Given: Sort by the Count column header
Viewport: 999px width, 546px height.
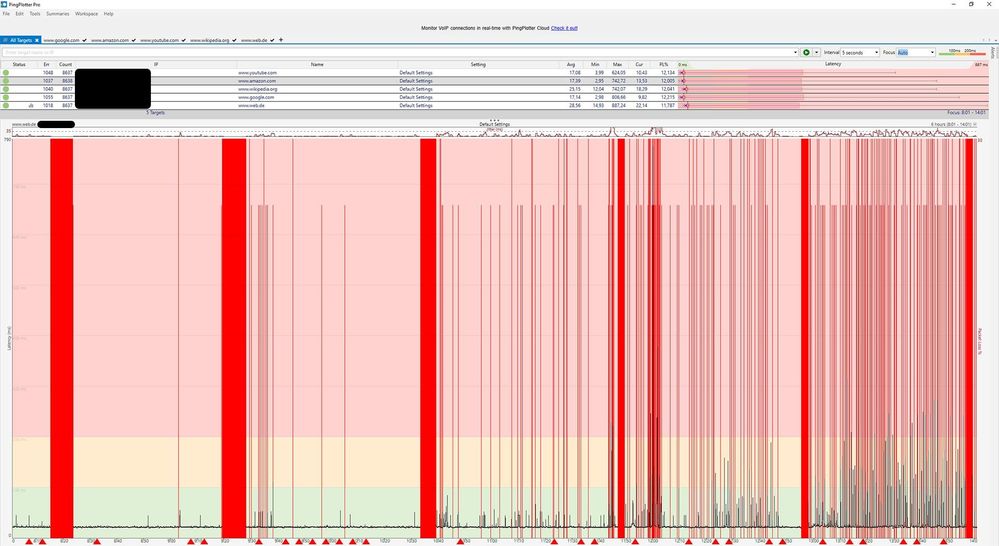Looking at the screenshot, I should click(x=65, y=64).
